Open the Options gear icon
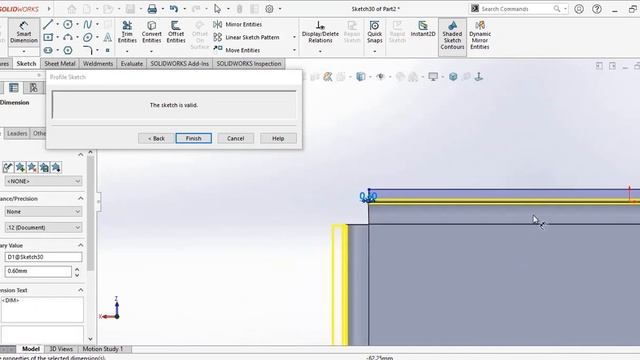This screenshot has width=640, height=360. [269, 9]
